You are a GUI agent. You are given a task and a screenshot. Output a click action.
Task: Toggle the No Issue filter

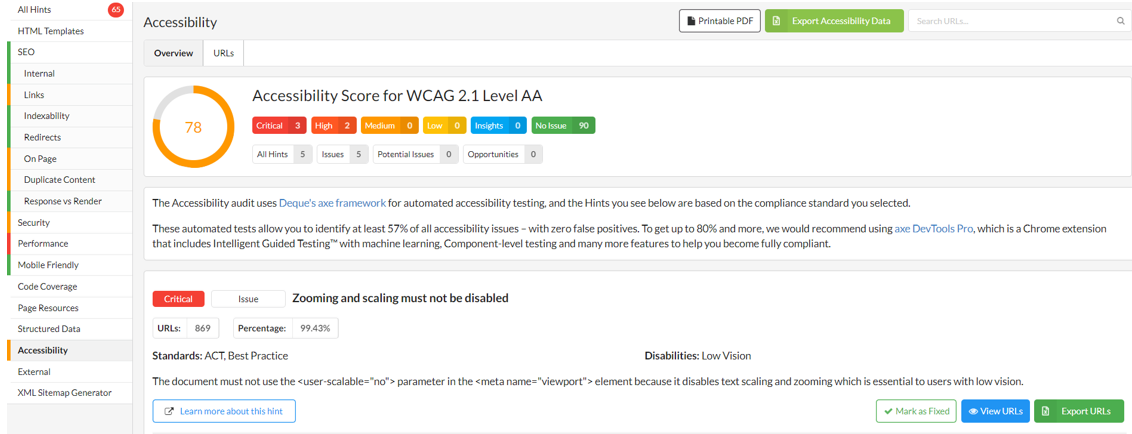coord(563,126)
